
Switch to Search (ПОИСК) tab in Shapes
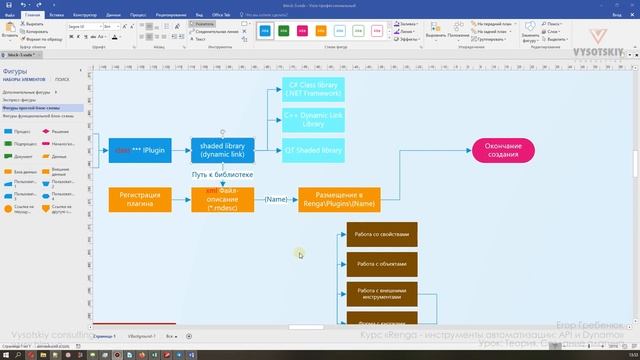(62, 80)
